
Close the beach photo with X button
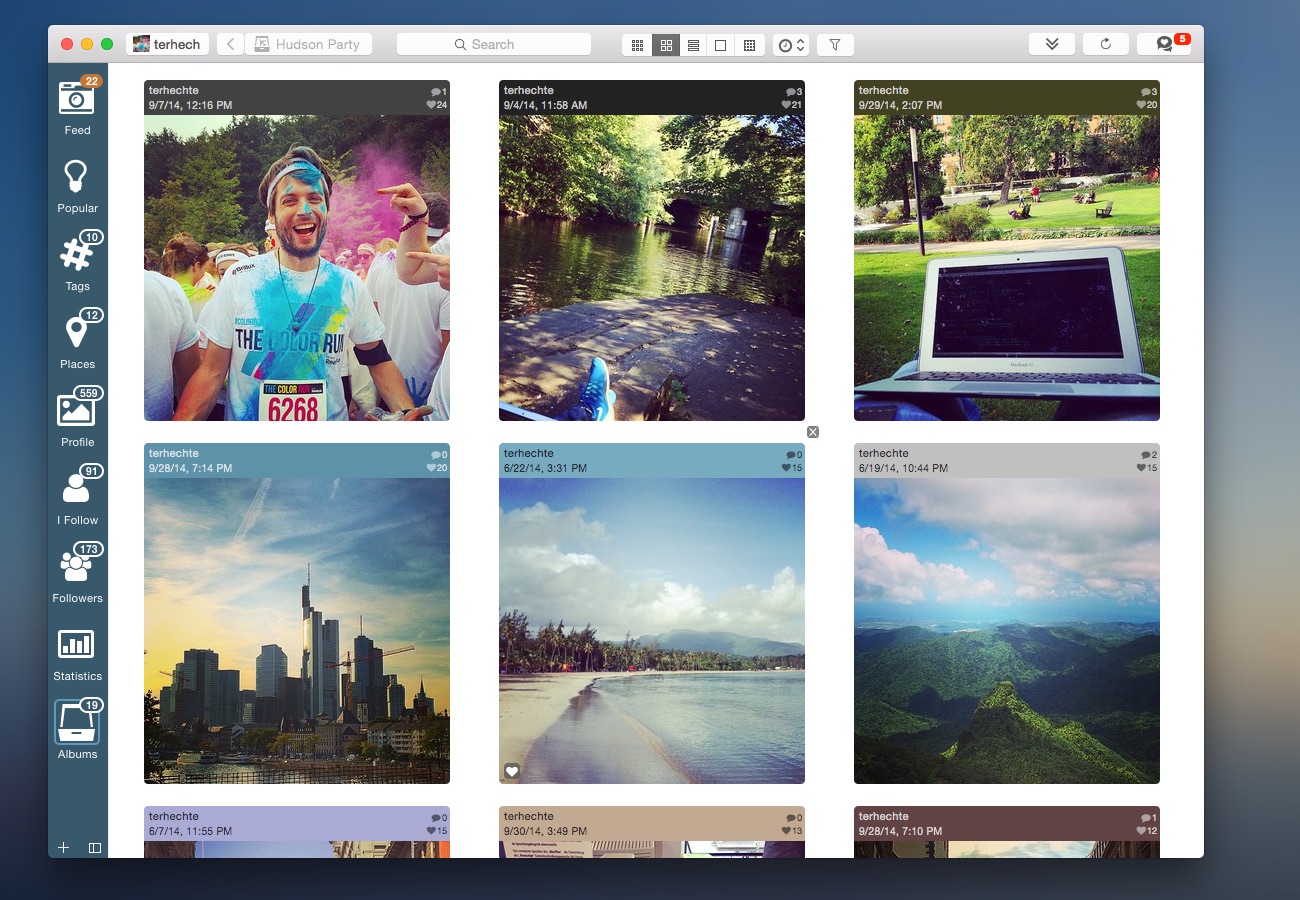tap(813, 432)
